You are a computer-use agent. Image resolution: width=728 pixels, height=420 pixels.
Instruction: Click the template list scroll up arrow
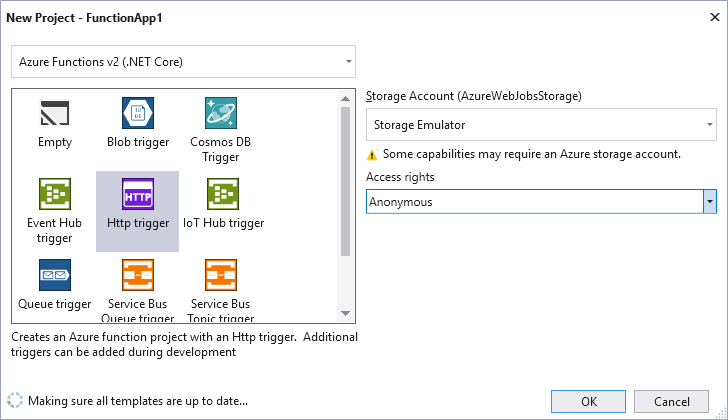pyautogui.click(x=346, y=97)
